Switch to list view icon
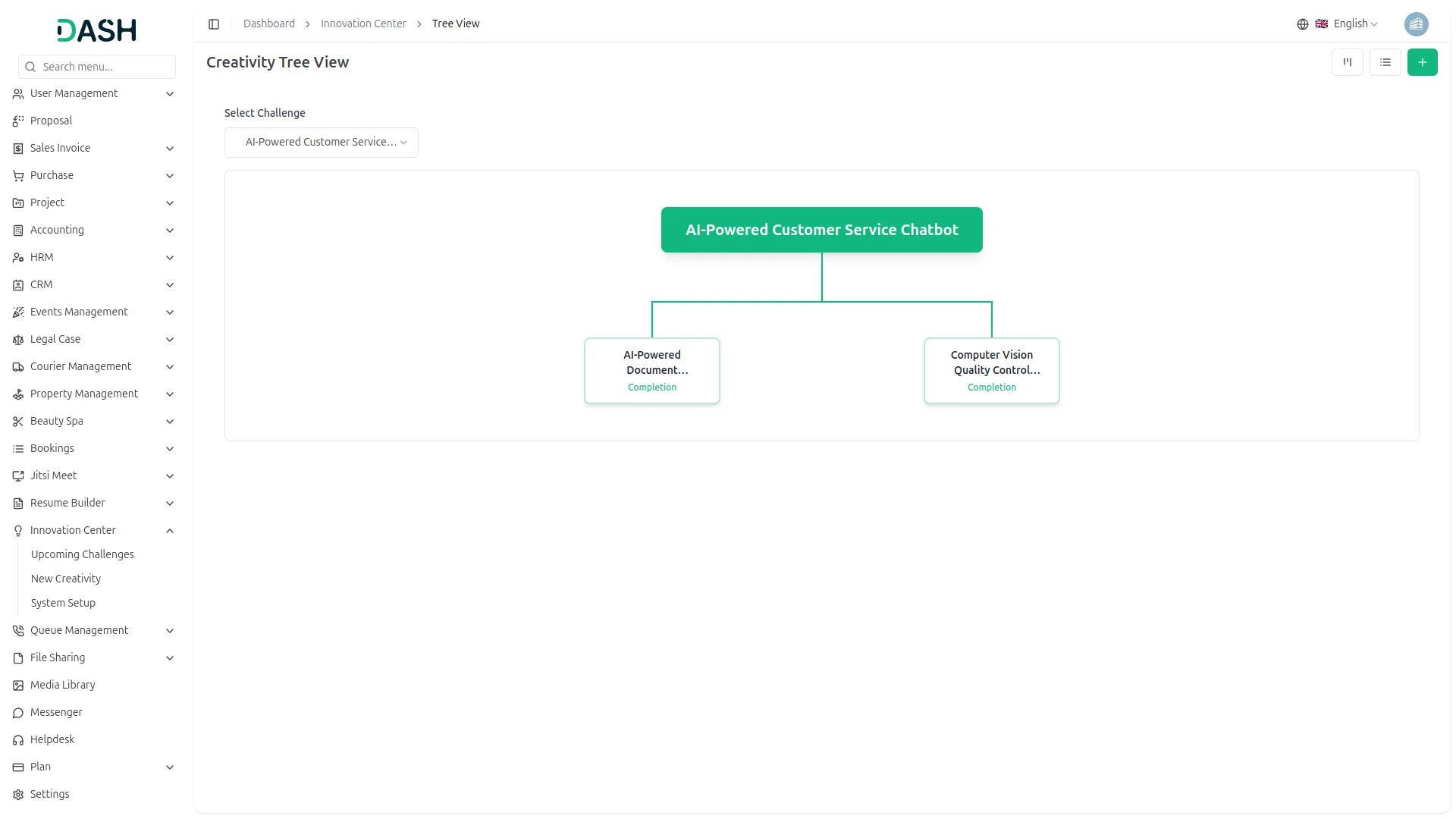This screenshot has height=819, width=1456. [x=1385, y=62]
